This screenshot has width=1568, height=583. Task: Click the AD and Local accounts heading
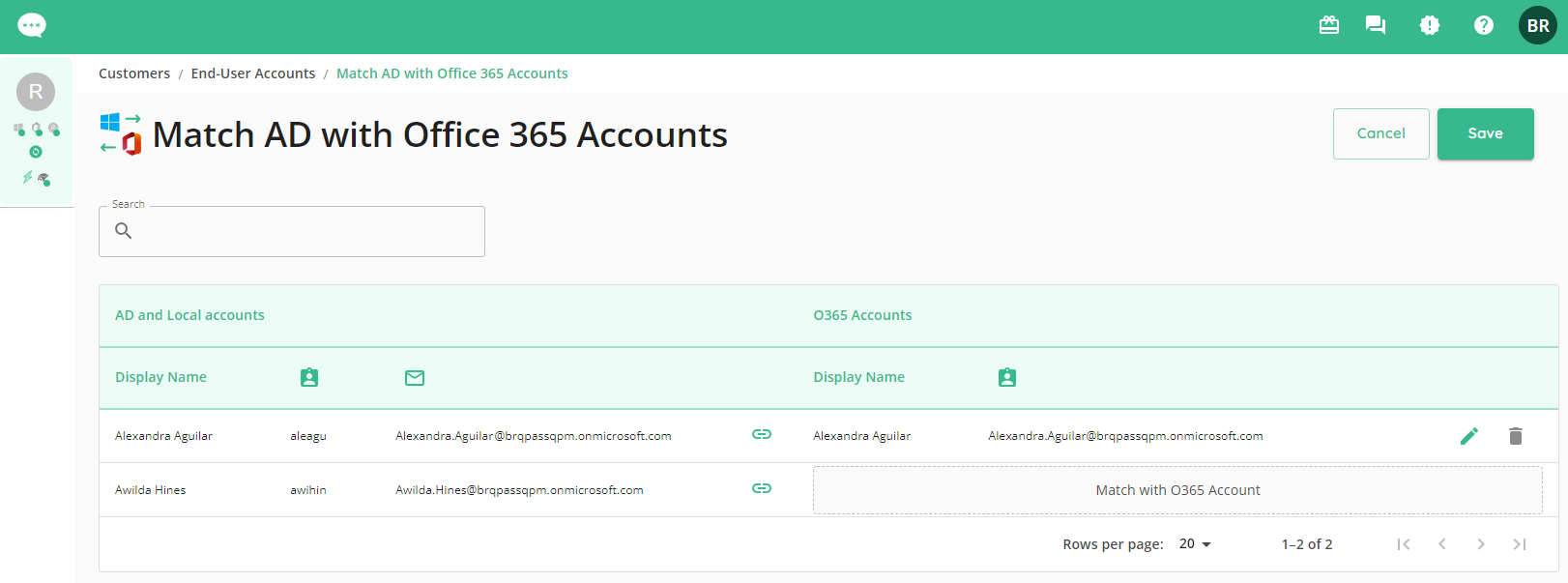pyautogui.click(x=189, y=315)
